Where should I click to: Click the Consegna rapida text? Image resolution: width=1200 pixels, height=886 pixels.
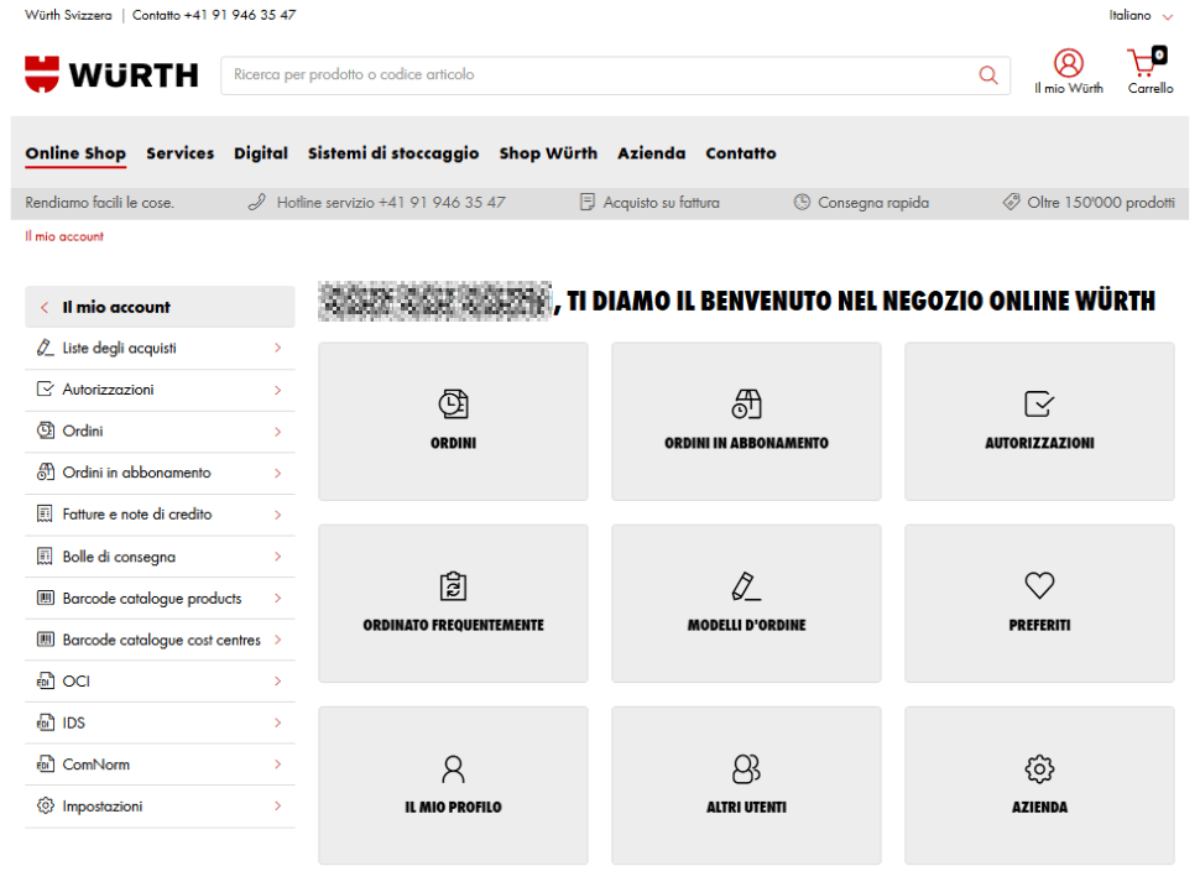[873, 202]
